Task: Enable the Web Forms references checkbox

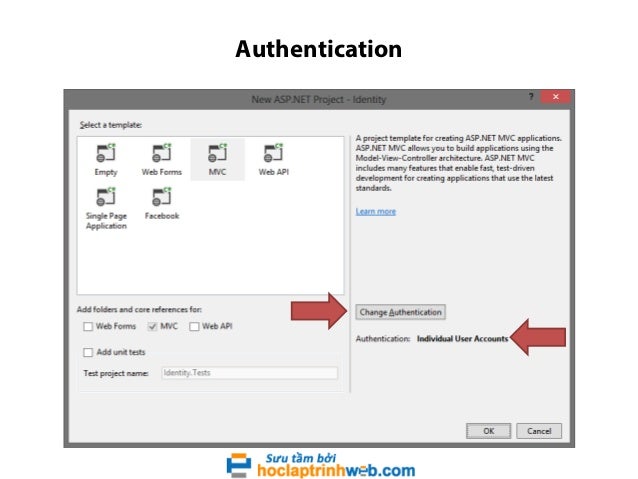Action: coord(88,326)
